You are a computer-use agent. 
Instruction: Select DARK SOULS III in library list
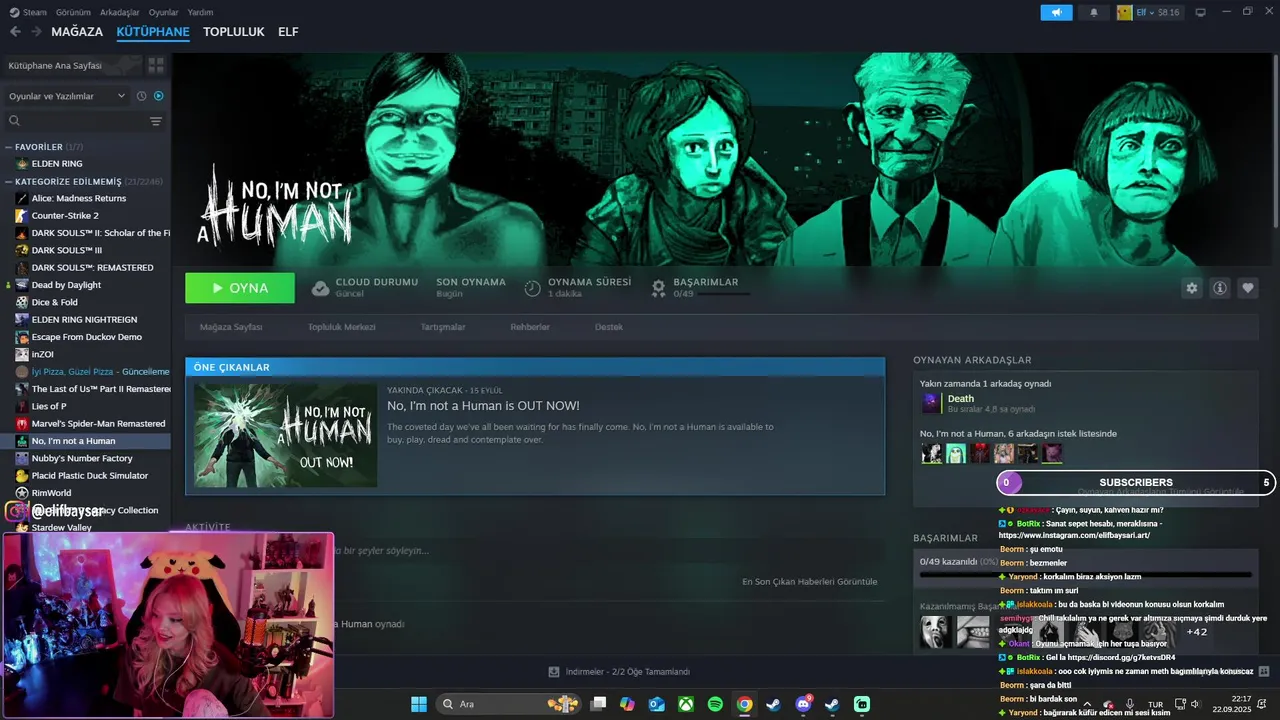pos(66,250)
